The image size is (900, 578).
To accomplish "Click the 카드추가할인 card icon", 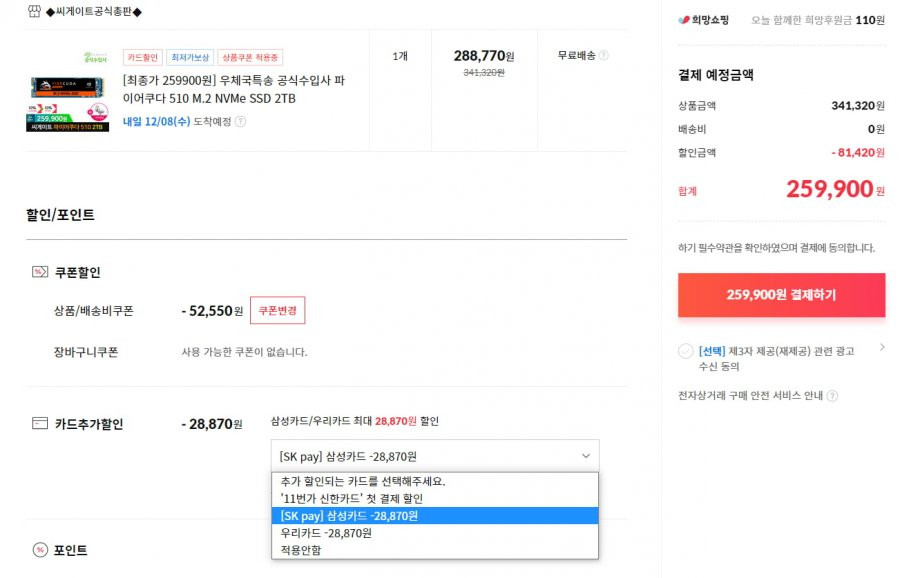I will point(40,424).
